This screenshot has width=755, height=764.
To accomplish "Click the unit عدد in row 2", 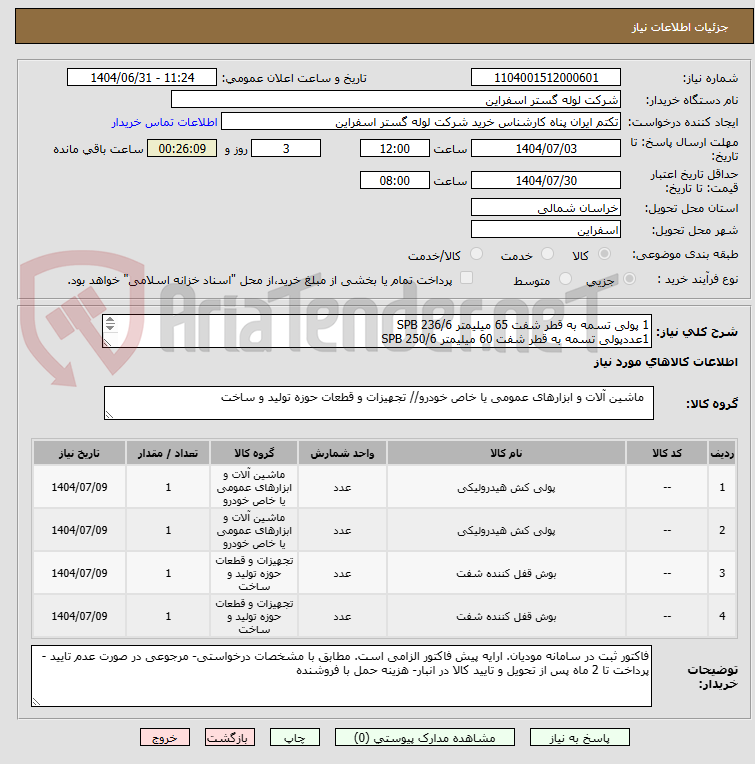I will (342, 530).
